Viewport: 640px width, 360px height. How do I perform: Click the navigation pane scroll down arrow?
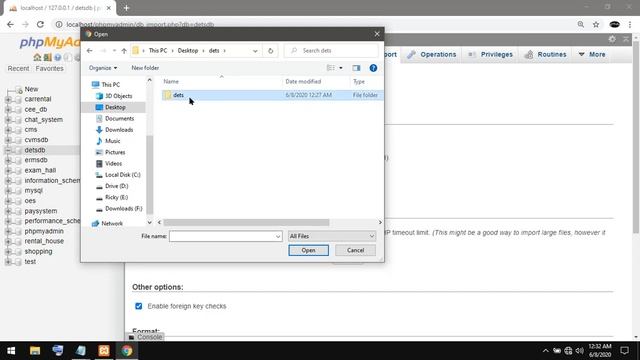tap(149, 223)
